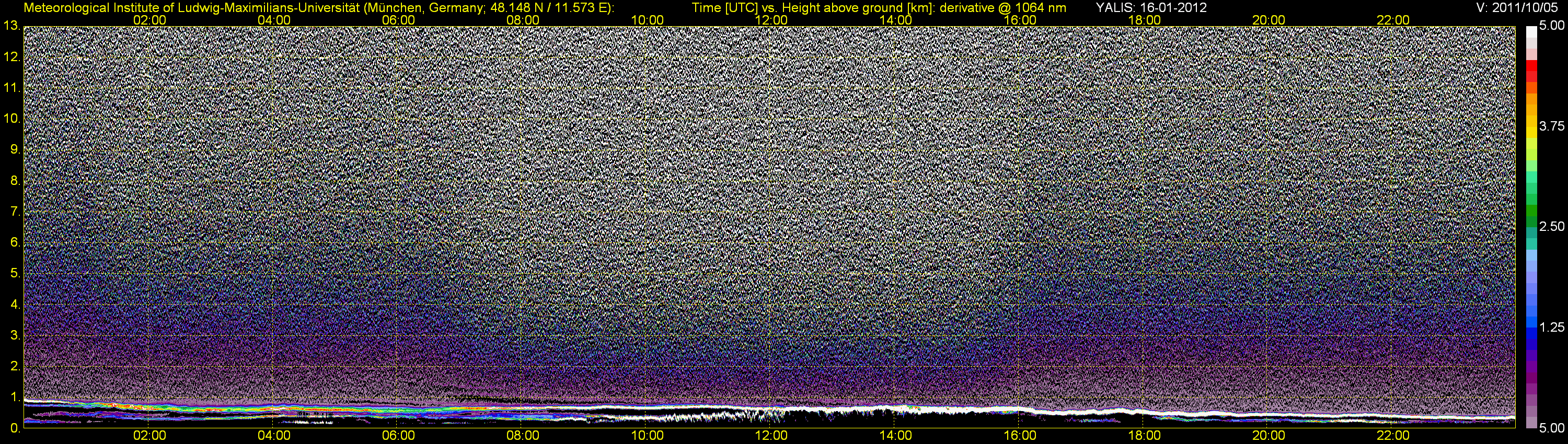
Task: Select the height axis label "7."
Action: click(15, 212)
